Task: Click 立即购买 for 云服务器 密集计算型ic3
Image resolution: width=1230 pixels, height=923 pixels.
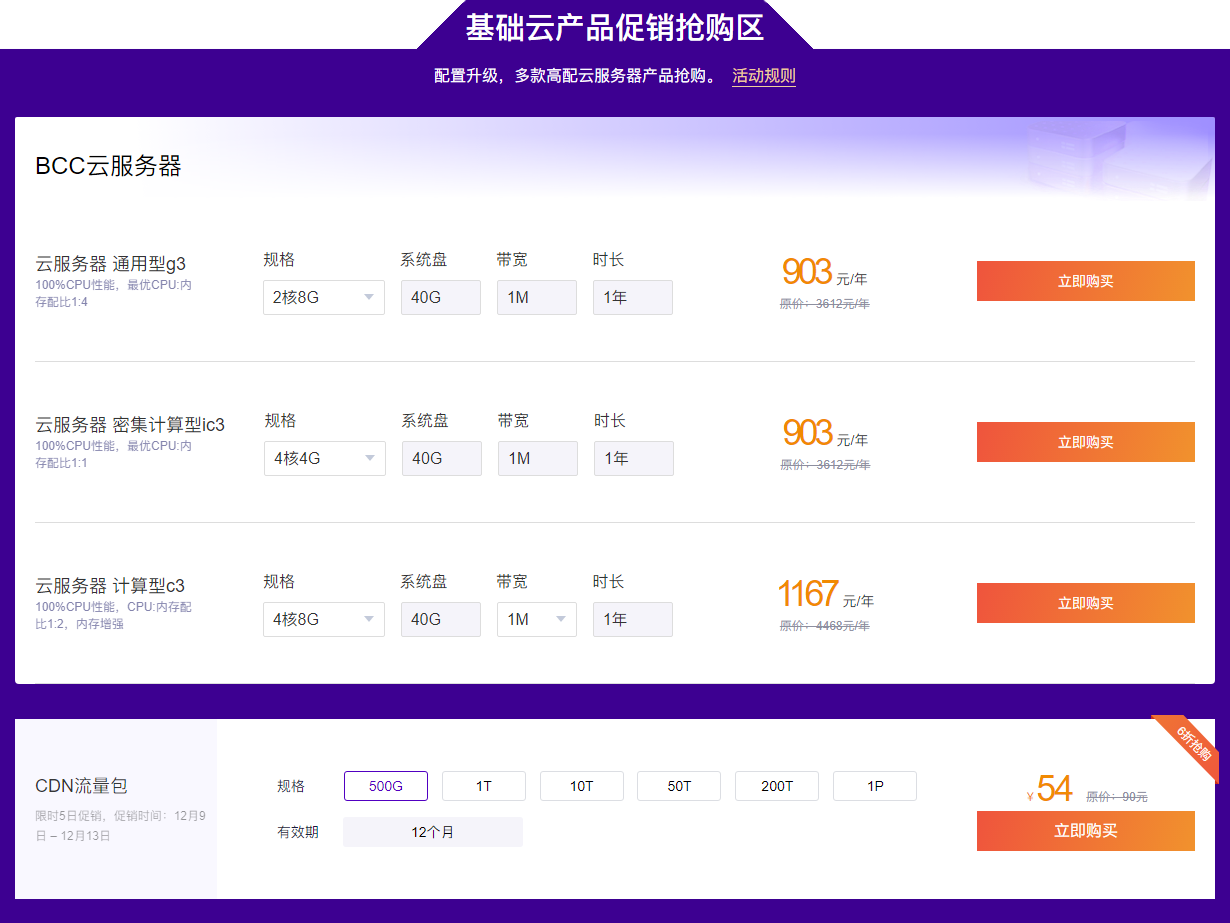Action: [x=1086, y=442]
